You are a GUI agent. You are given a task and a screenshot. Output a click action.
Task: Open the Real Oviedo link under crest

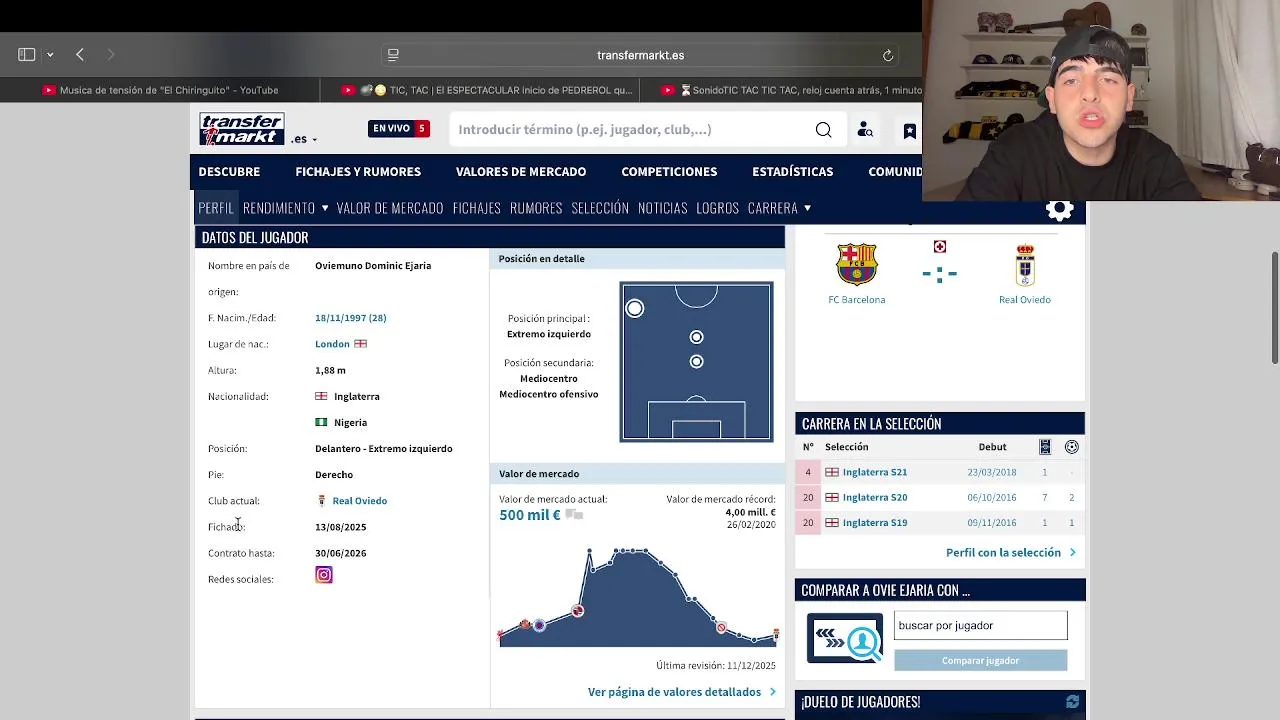coord(1025,300)
